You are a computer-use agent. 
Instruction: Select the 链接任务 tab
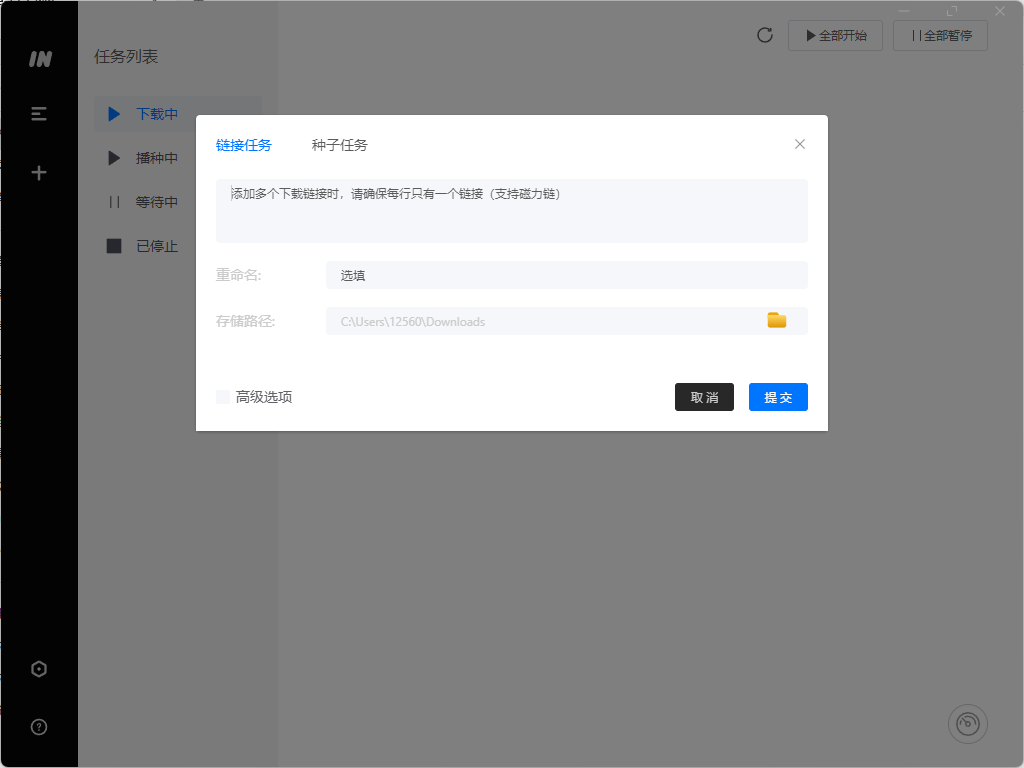click(243, 144)
